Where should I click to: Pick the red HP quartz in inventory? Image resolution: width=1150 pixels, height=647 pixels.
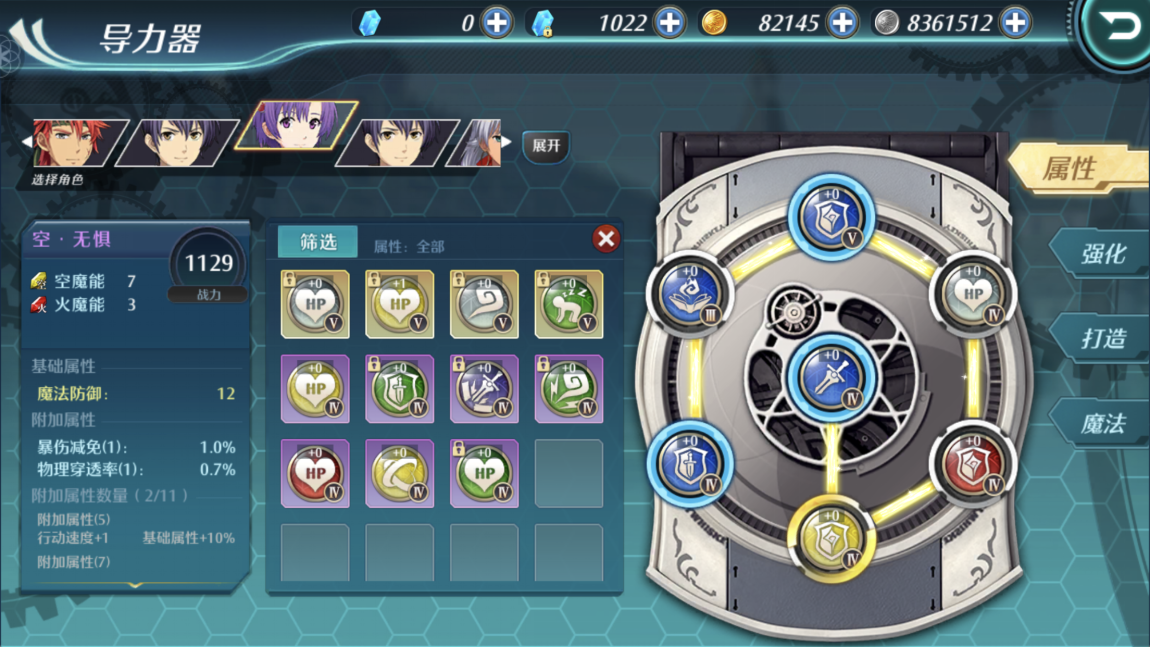(x=315, y=474)
